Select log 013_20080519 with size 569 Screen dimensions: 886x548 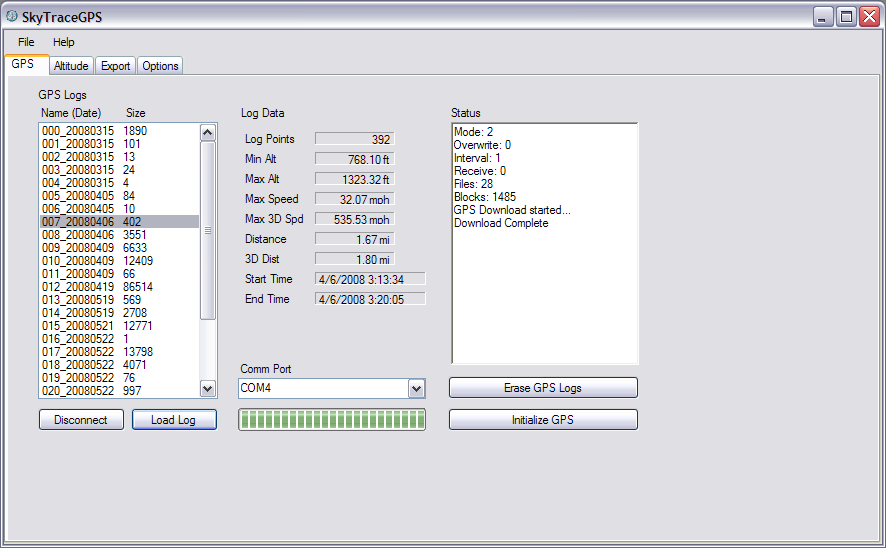119,299
